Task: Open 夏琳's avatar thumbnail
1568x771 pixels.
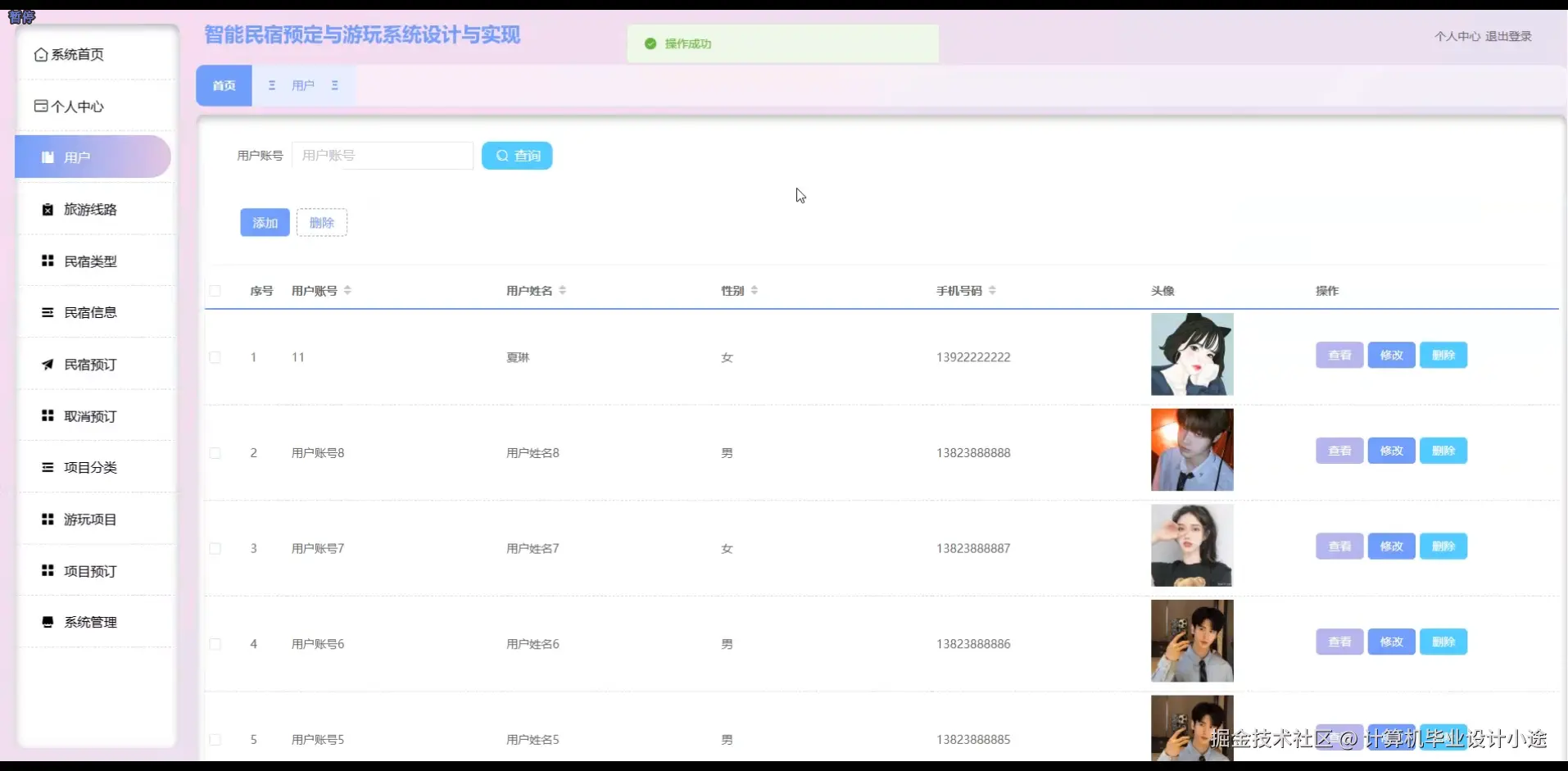Action: (x=1191, y=354)
